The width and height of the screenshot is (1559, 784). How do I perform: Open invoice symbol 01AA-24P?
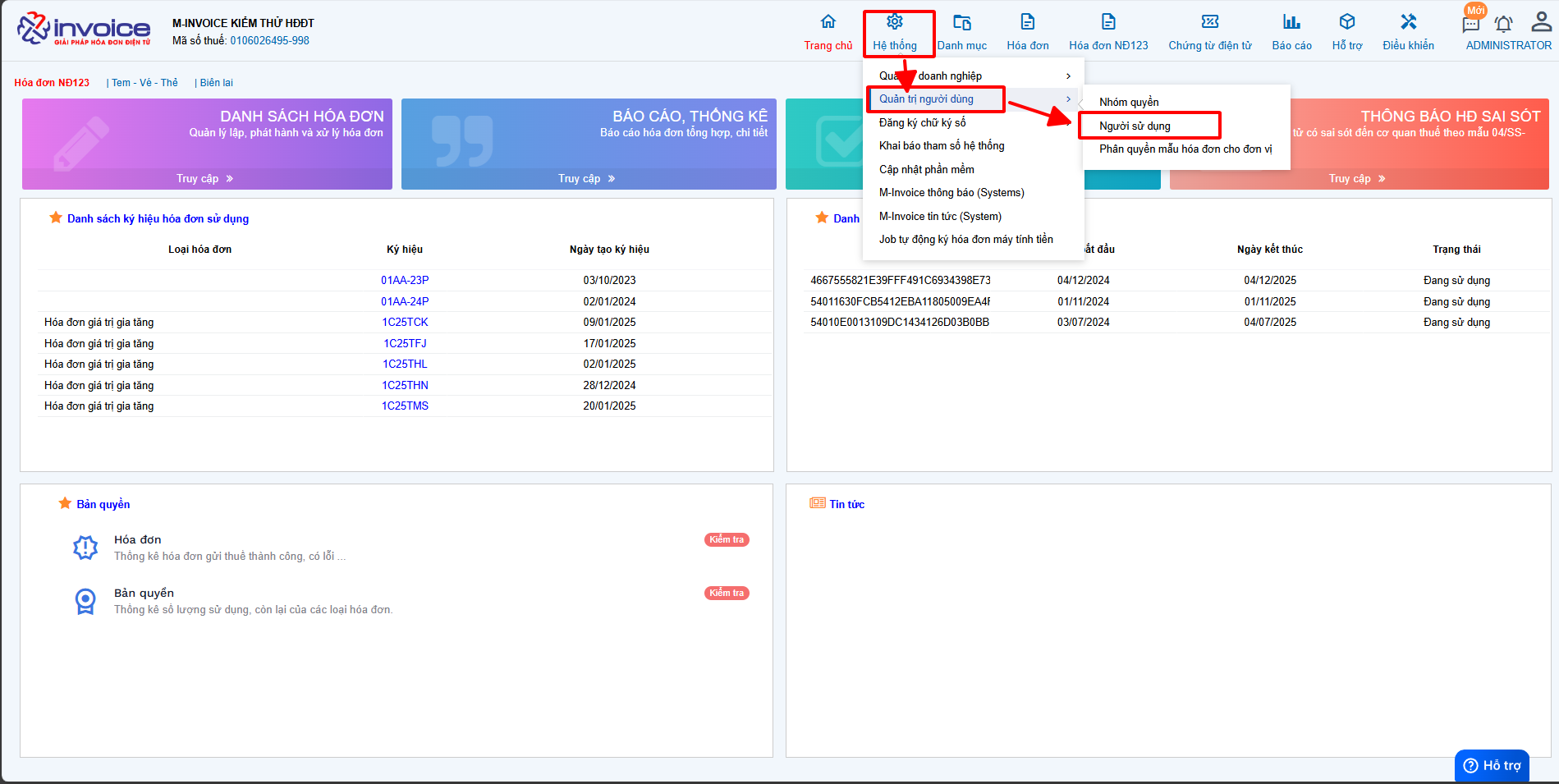click(x=405, y=301)
